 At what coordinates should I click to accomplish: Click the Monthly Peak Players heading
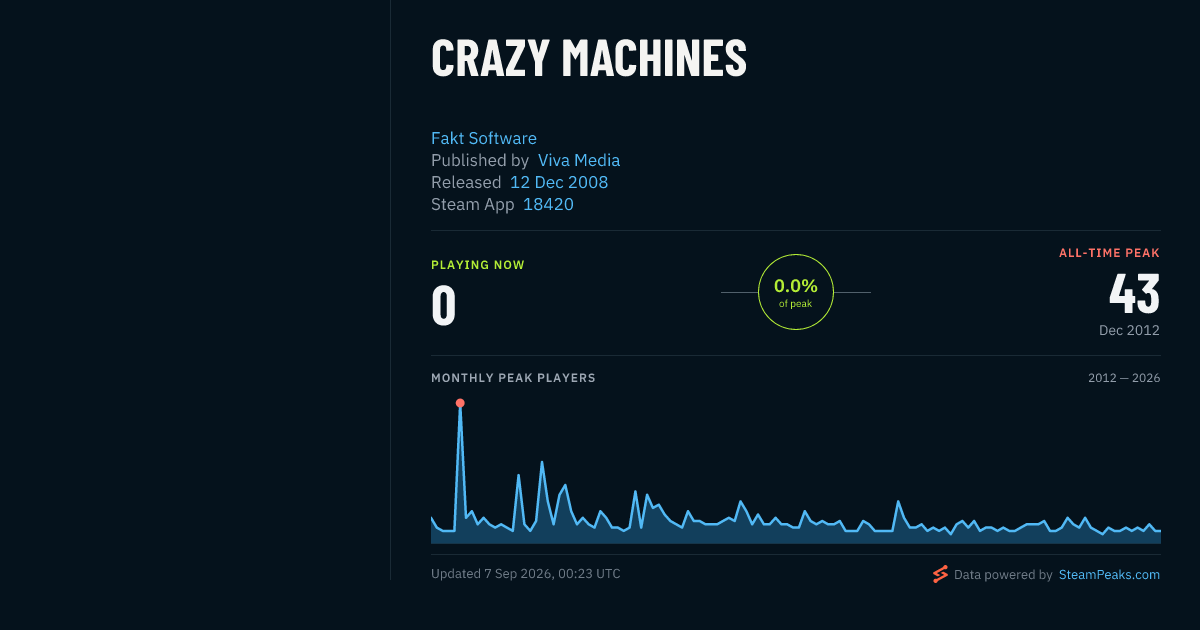[x=513, y=378]
